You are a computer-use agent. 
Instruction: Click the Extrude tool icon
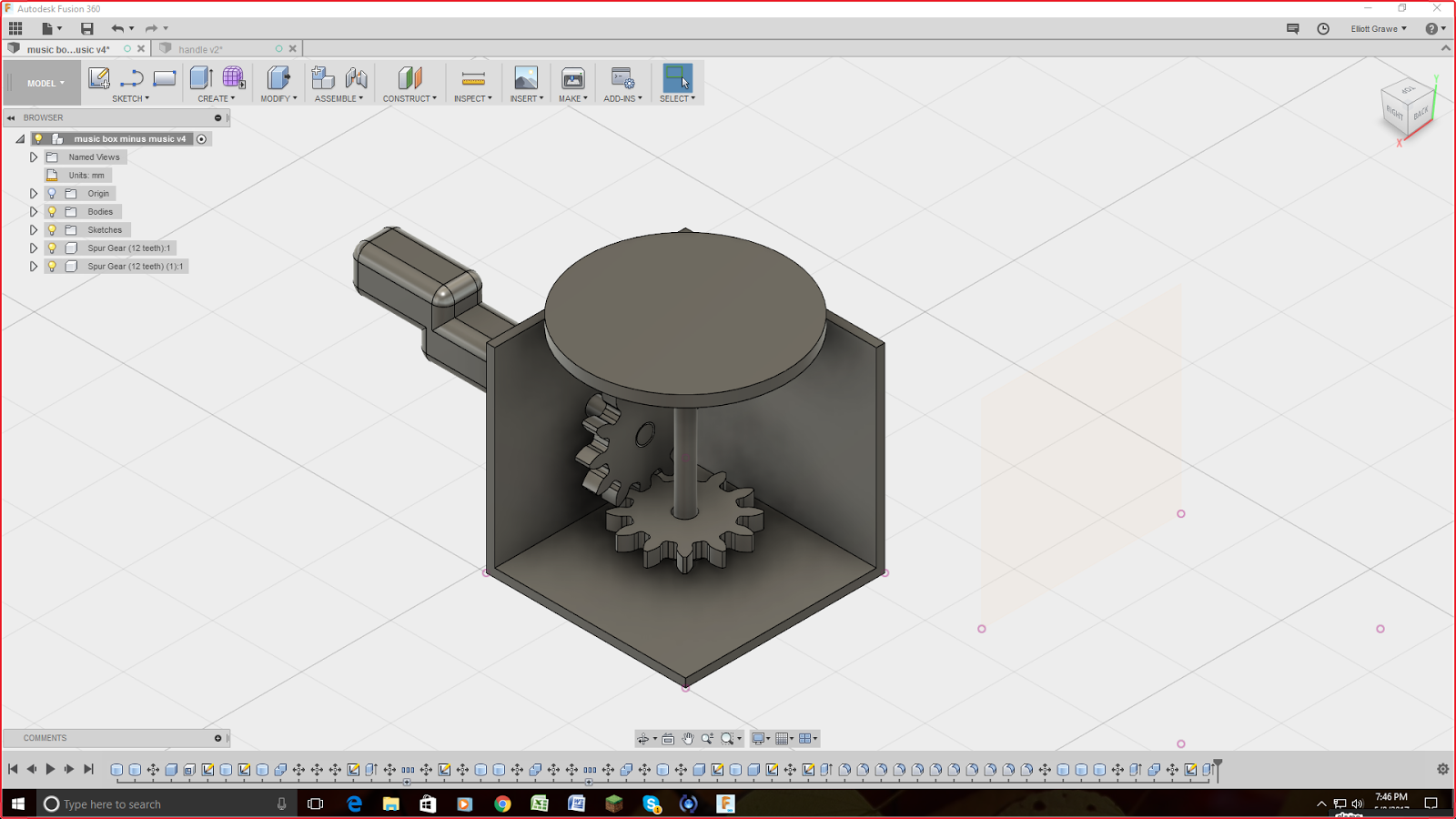[x=201, y=78]
